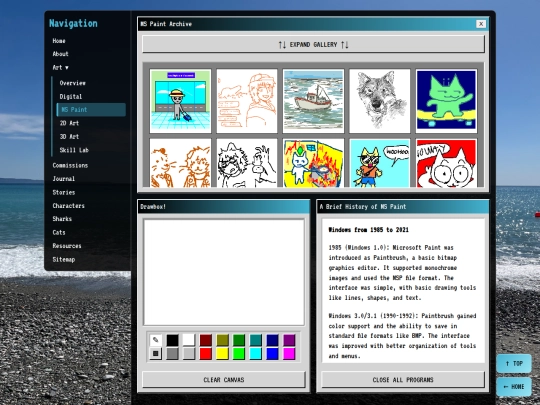The image size is (540, 405).
Task: Jump to top with the Top button
Action: 514,363
